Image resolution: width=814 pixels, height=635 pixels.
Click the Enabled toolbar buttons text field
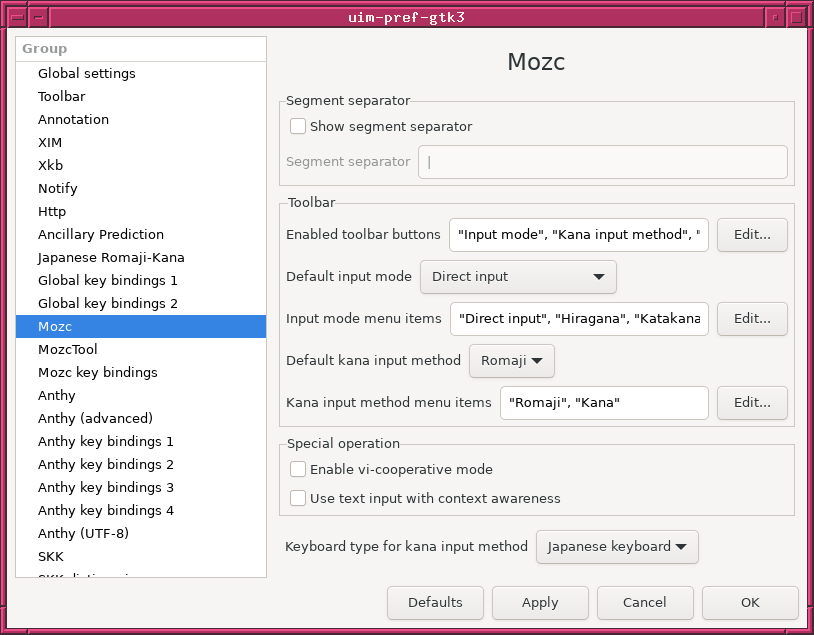pyautogui.click(x=578, y=235)
